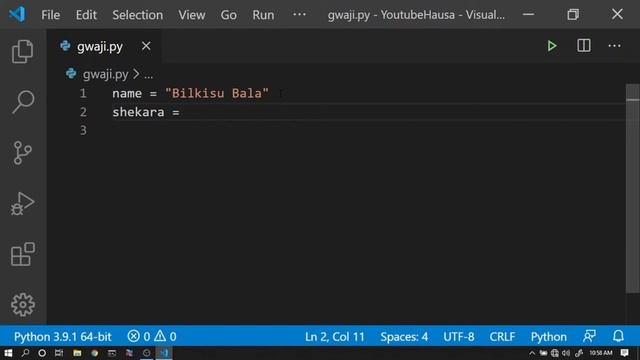Open notifications bell in status bar
The image size is (640, 360).
point(618,336)
